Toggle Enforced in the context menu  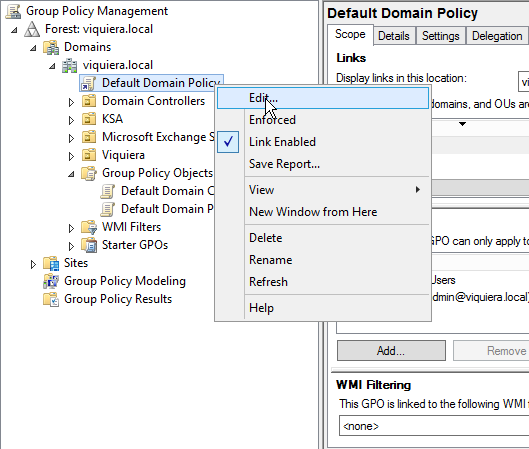click(272, 120)
